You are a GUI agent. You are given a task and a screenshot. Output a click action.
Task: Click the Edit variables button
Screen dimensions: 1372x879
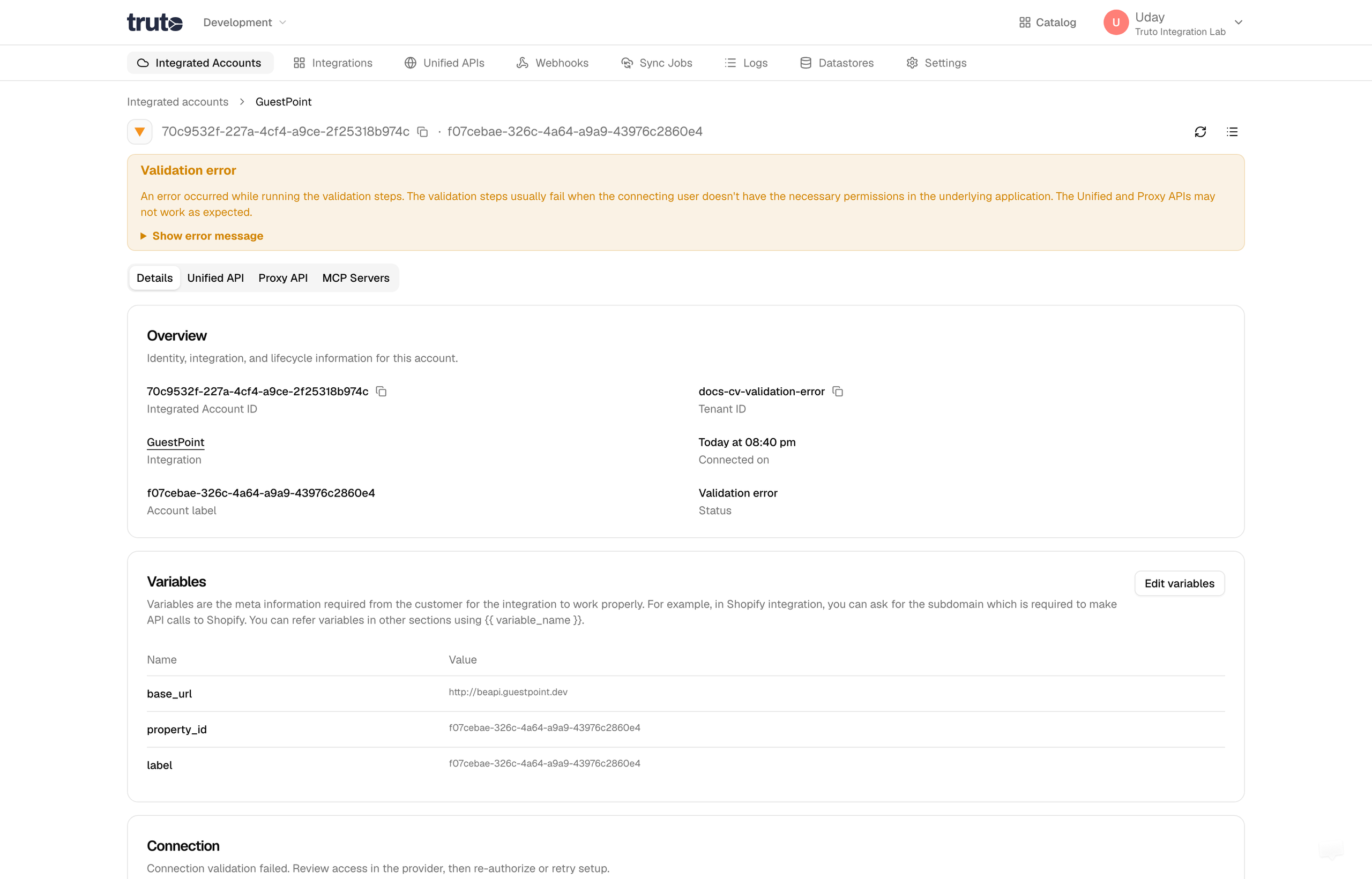1179,583
